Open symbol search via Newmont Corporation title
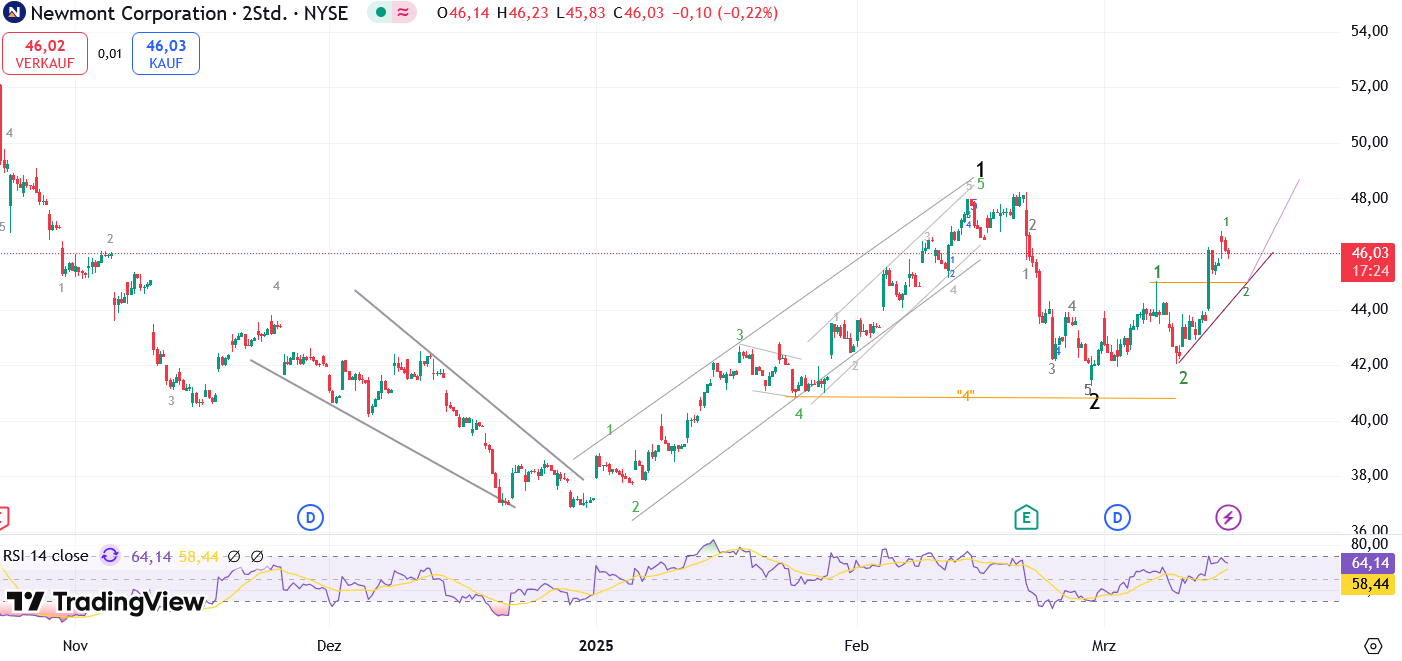This screenshot has width=1402, height=661. [x=129, y=13]
